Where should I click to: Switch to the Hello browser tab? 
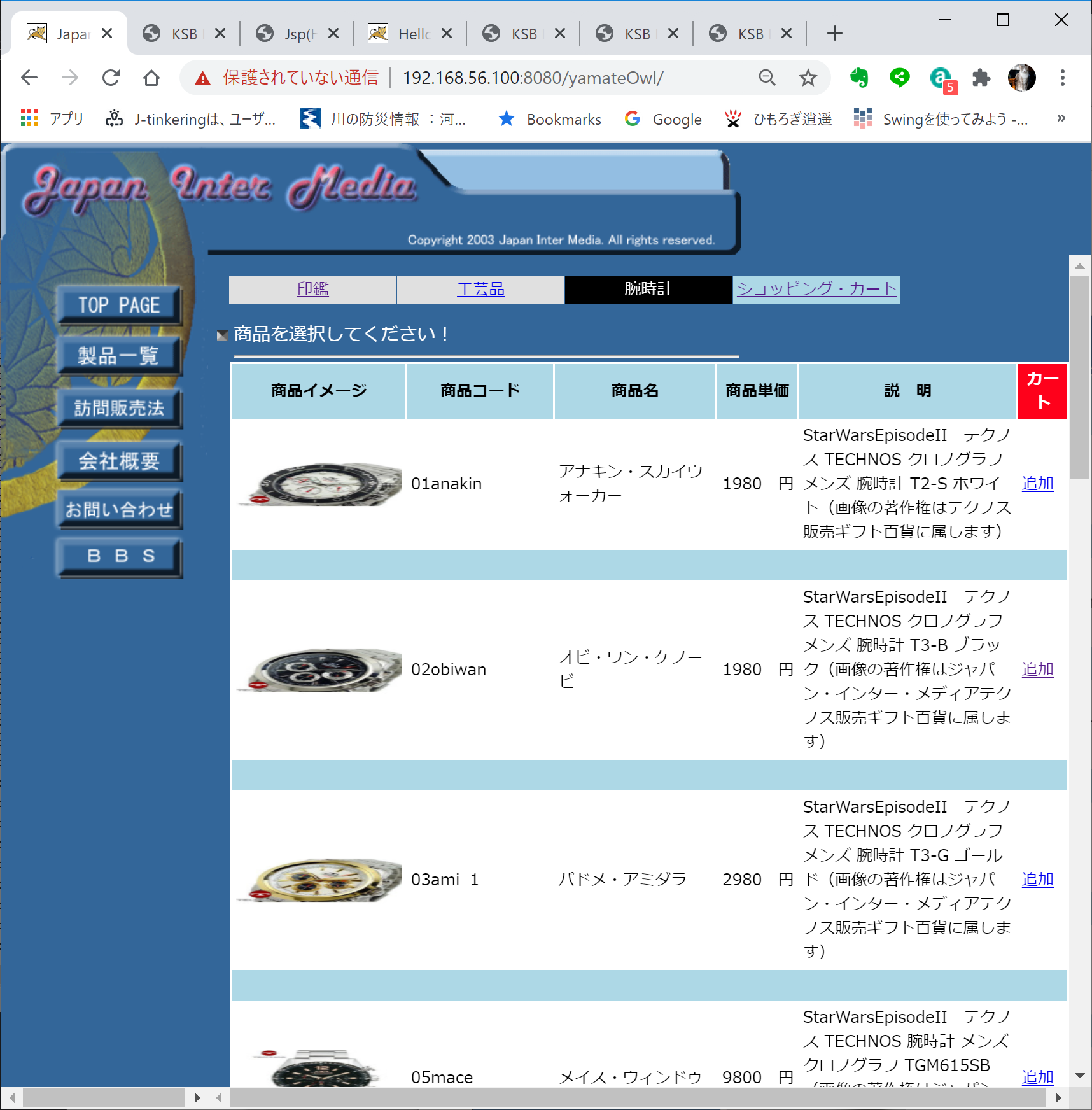click(410, 33)
